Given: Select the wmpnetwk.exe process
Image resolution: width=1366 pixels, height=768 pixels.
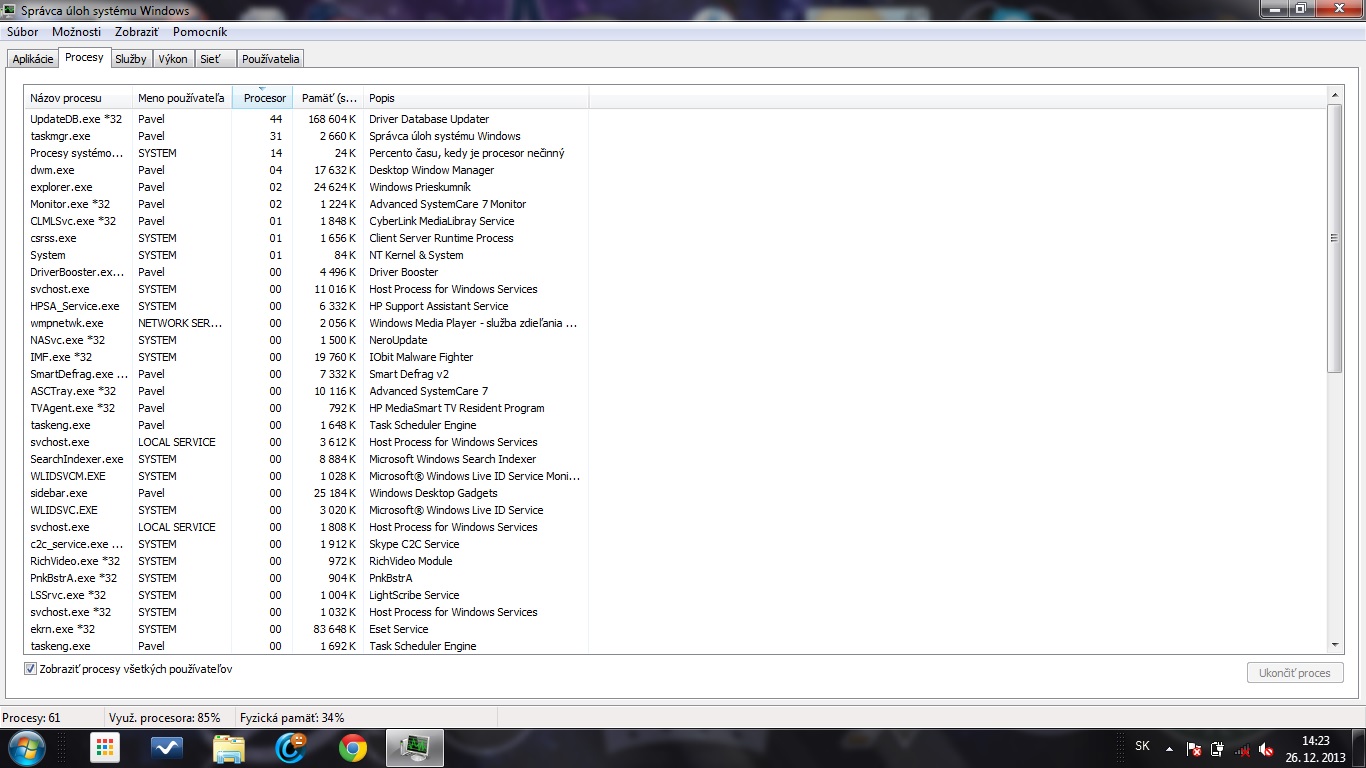Looking at the screenshot, I should point(307,323).
